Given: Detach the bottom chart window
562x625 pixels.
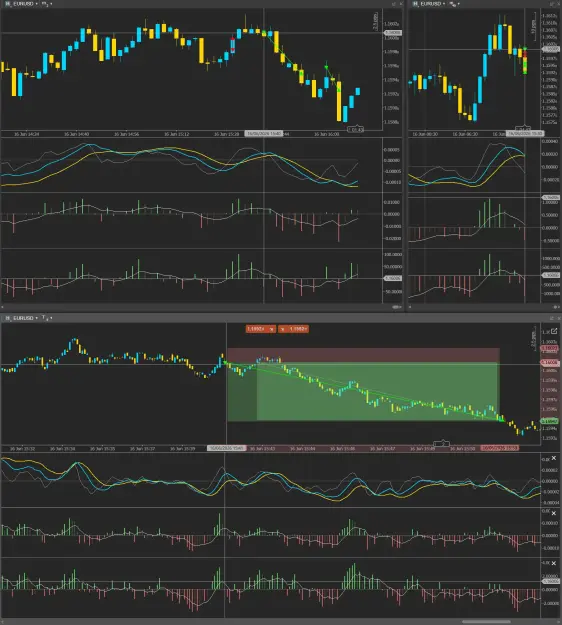Looking at the screenshot, I should point(552,318).
